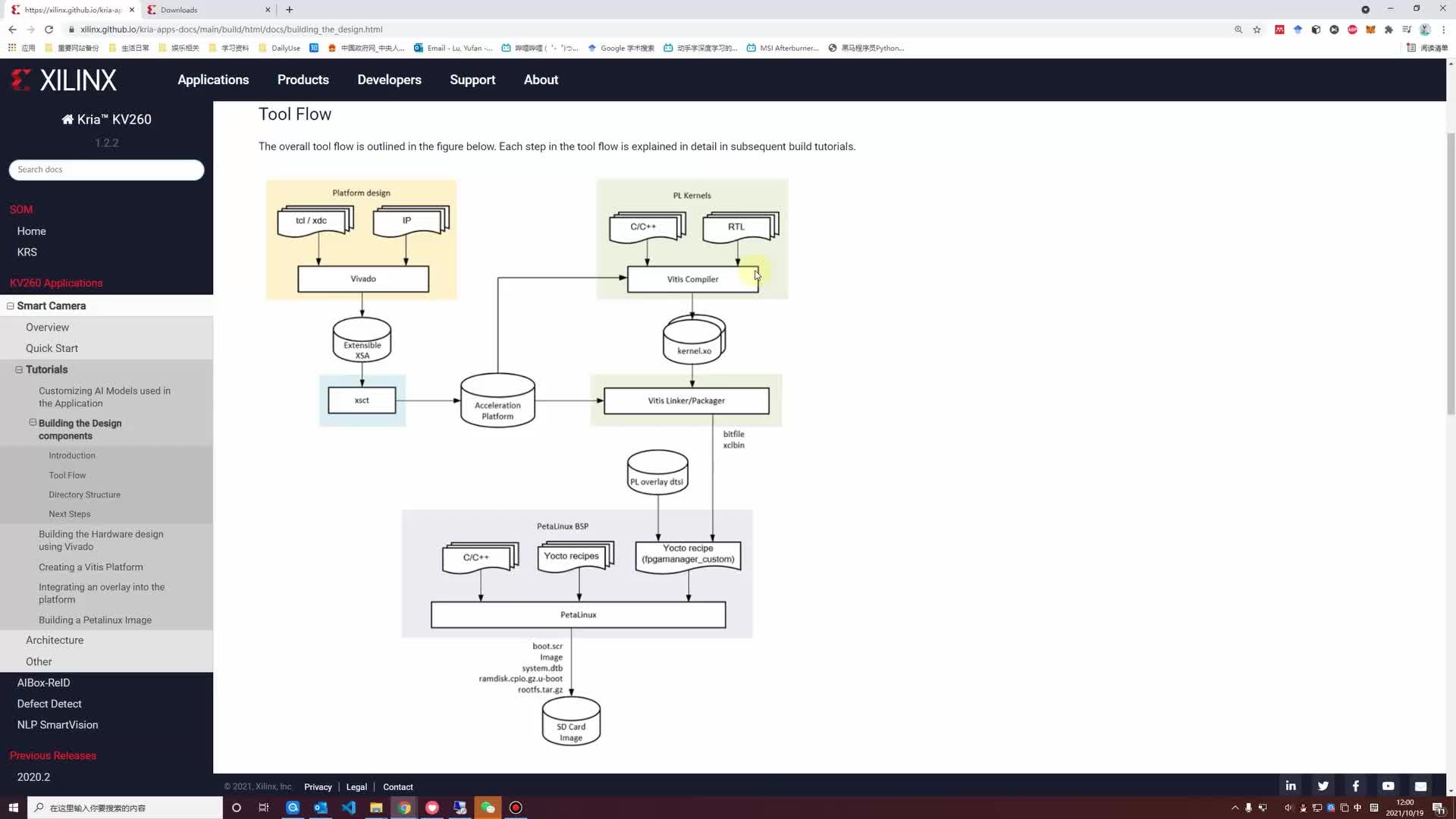Switch to the Downloads tab

pyautogui.click(x=209, y=10)
